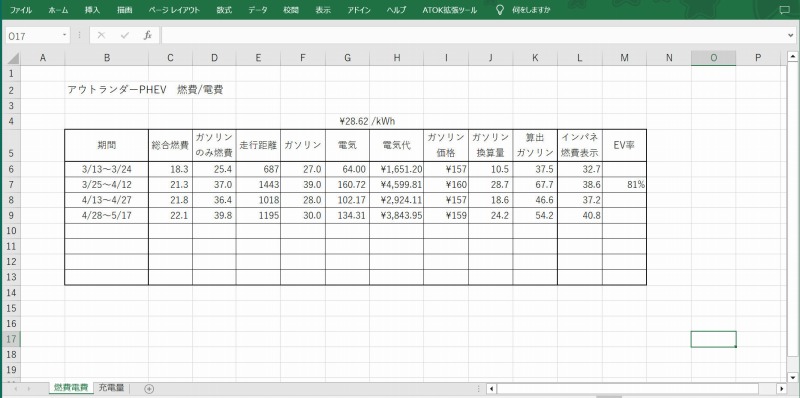Open the fx Insert Function dialog
Screen dimensions: 800x398
(x=147, y=35)
